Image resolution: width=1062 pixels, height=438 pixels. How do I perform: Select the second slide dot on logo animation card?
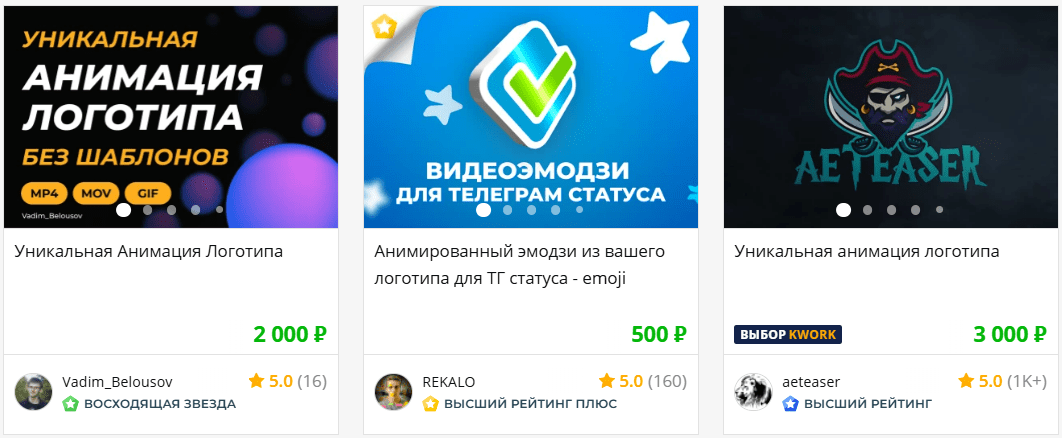tap(147, 210)
